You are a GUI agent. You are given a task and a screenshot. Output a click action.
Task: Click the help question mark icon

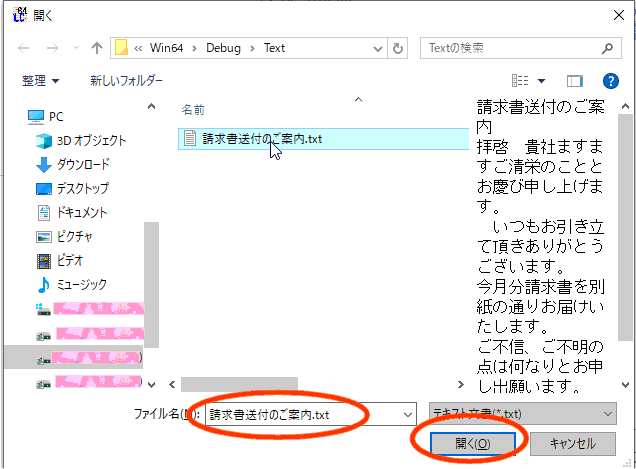pyautogui.click(x=611, y=81)
